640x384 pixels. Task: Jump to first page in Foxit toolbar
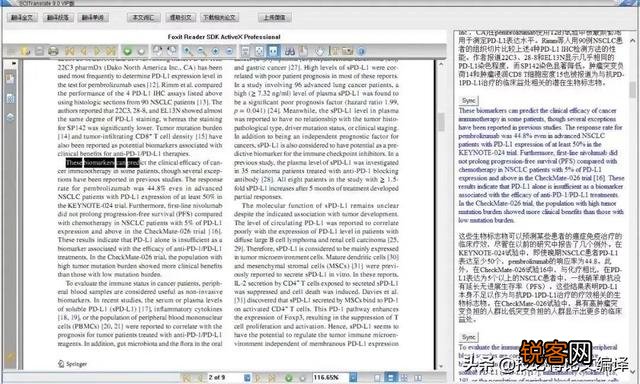(x=69, y=51)
